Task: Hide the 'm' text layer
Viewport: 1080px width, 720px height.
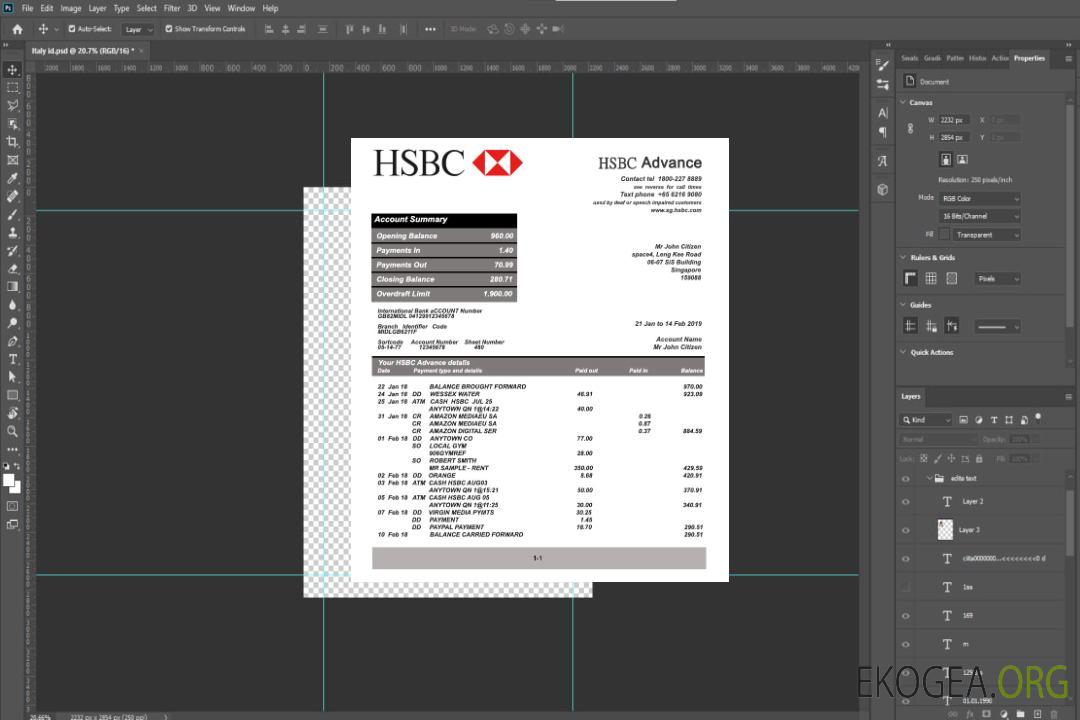Action: [x=906, y=645]
